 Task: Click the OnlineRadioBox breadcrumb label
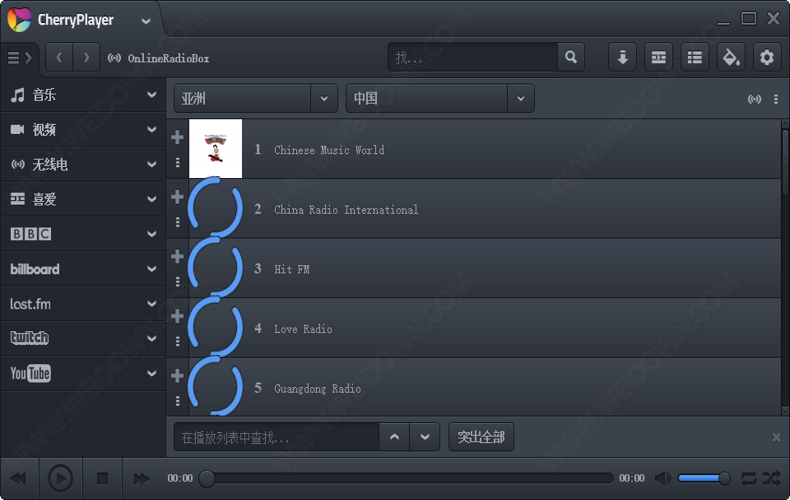pyautogui.click(x=168, y=58)
